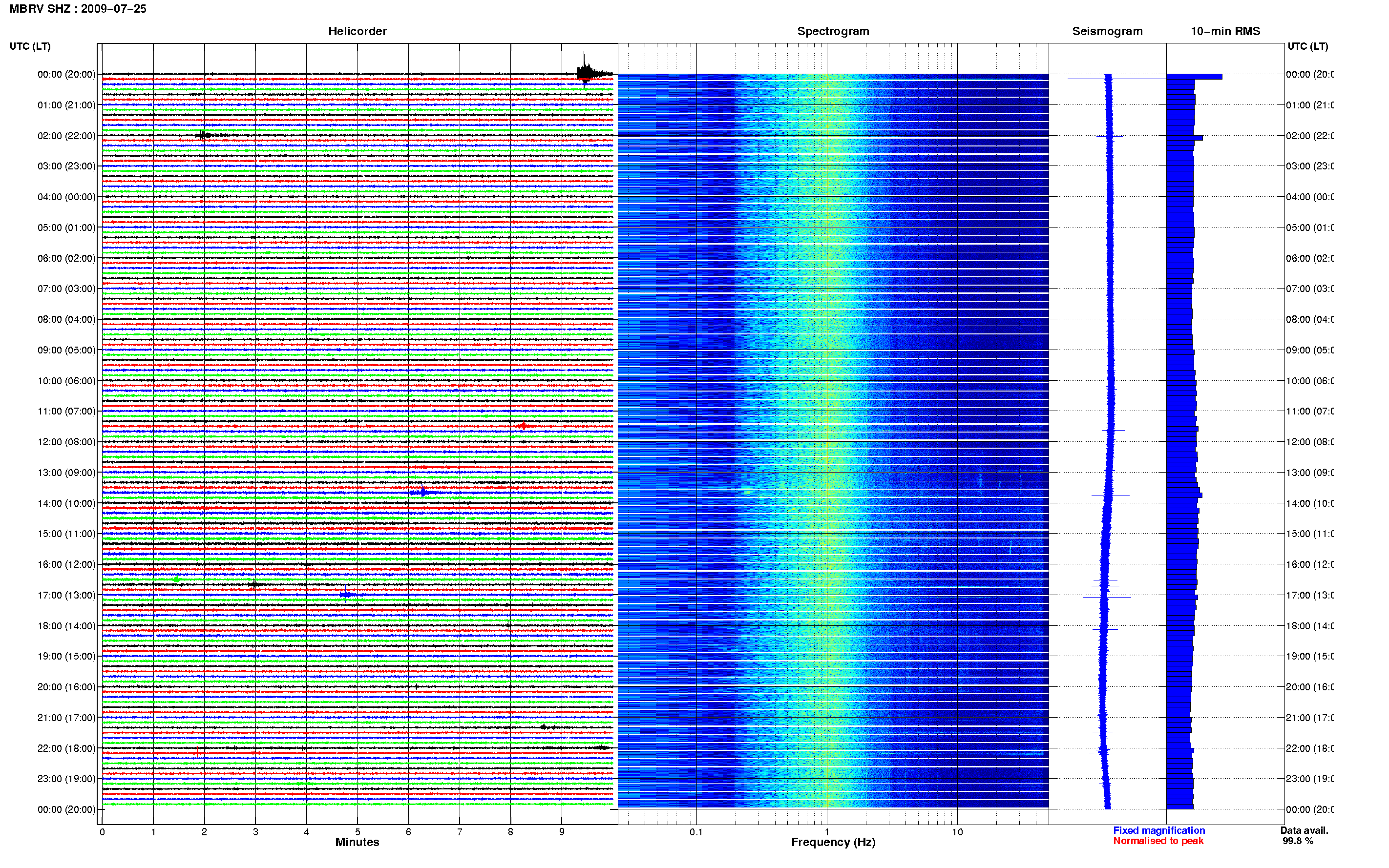Viewport: 1389px width, 868px height.
Task: Click the MBRV SHZ : 2009-07-25 title
Action: [78, 9]
